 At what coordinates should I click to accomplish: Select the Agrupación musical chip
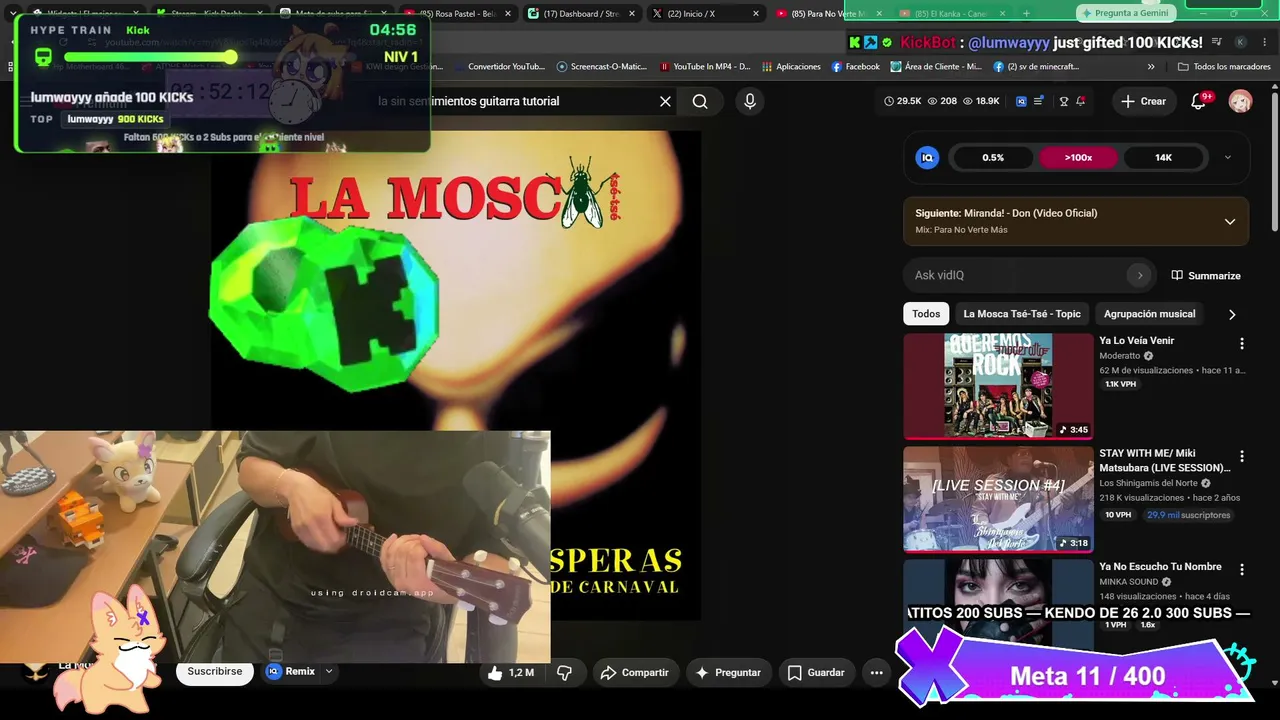1149,314
